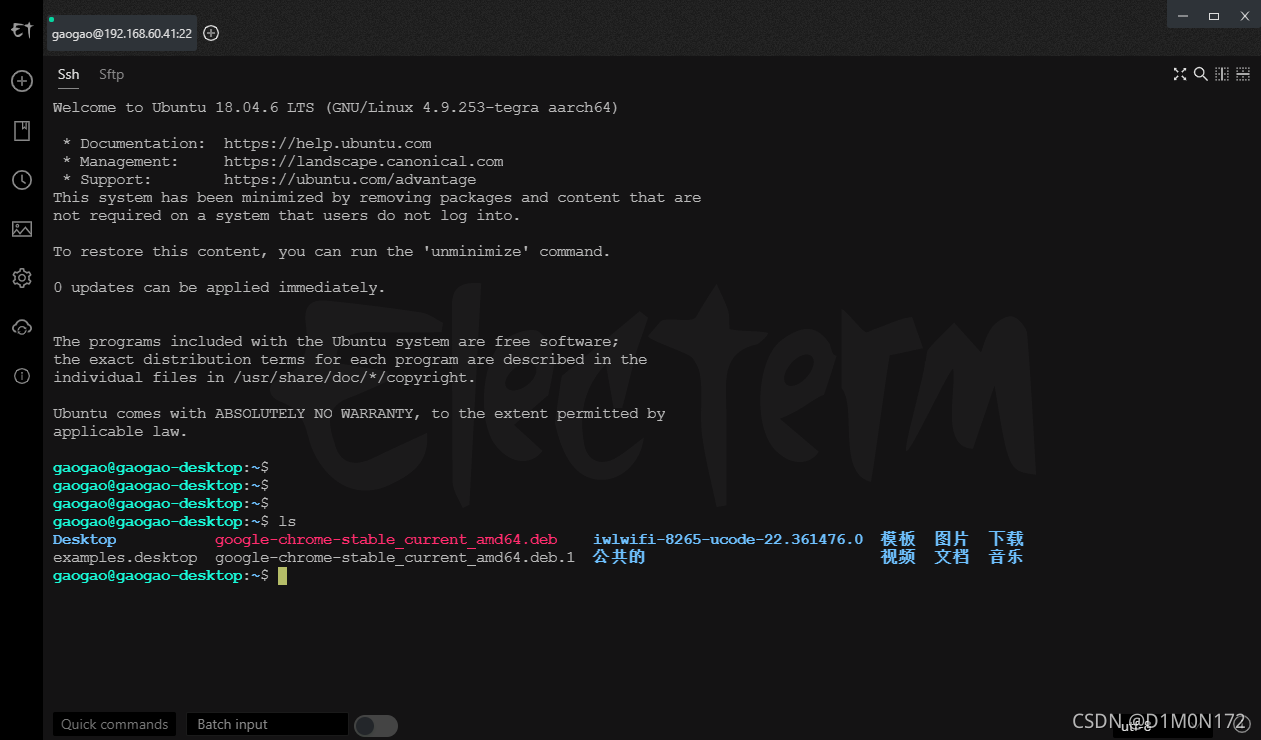Switch to the Ssh tab
The image size is (1261, 740).
(68, 74)
